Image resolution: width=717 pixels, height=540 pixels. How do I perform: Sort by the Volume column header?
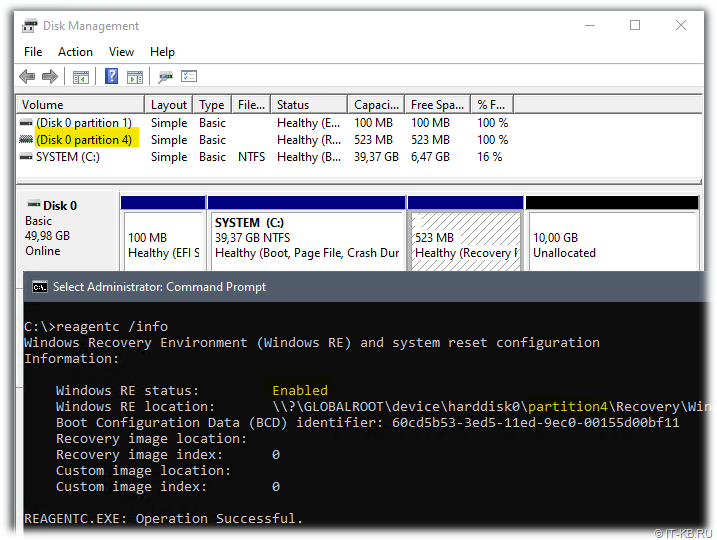(x=80, y=105)
